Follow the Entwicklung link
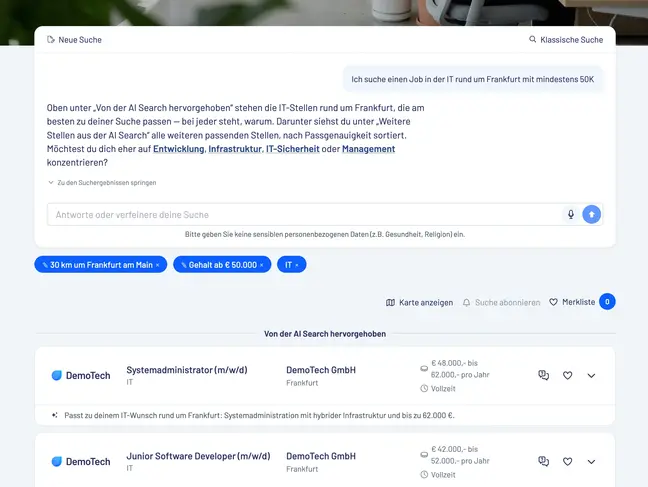 179,149
